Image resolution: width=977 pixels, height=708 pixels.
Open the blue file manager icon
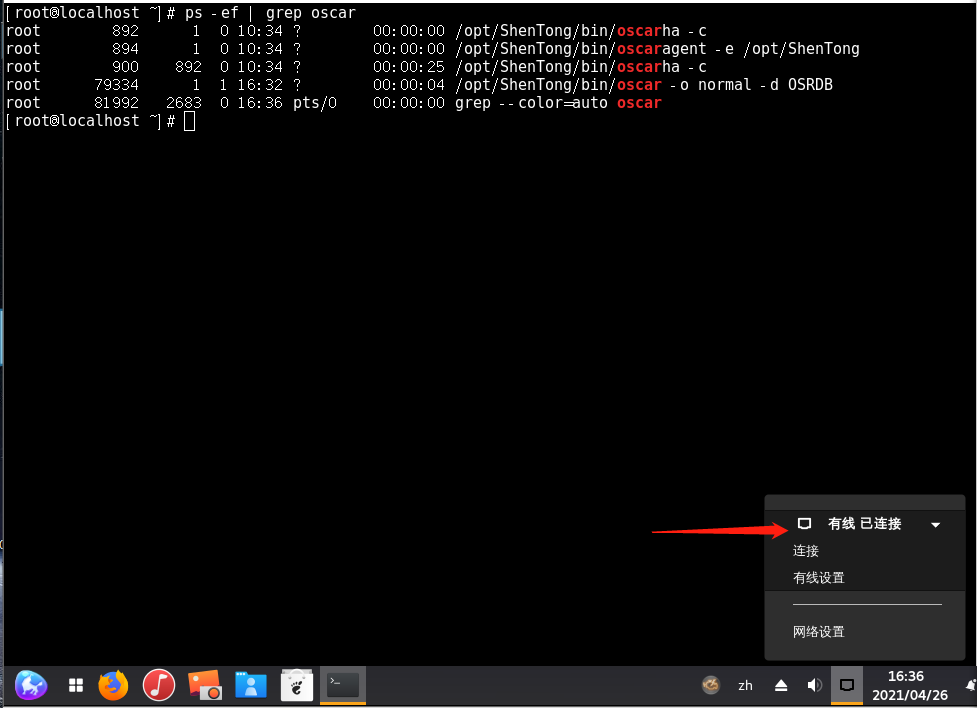pos(250,685)
